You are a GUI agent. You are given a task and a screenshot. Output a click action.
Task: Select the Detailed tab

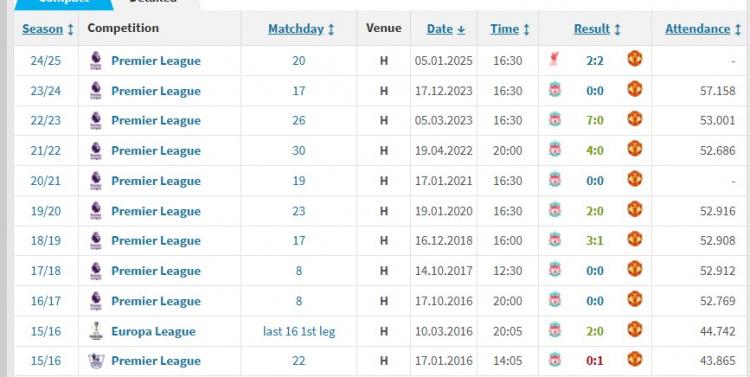(153, 2)
